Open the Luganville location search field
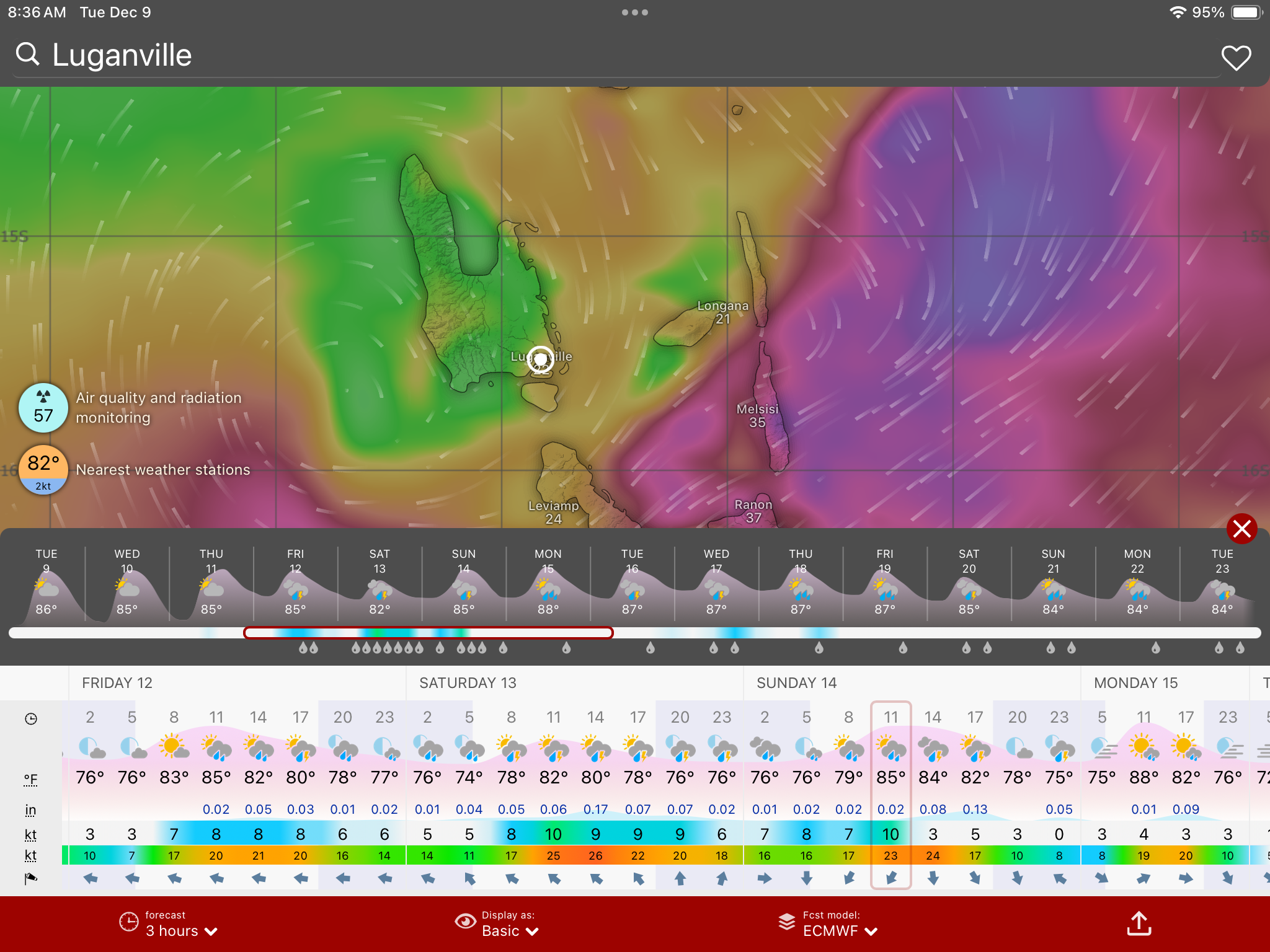 coord(617,56)
